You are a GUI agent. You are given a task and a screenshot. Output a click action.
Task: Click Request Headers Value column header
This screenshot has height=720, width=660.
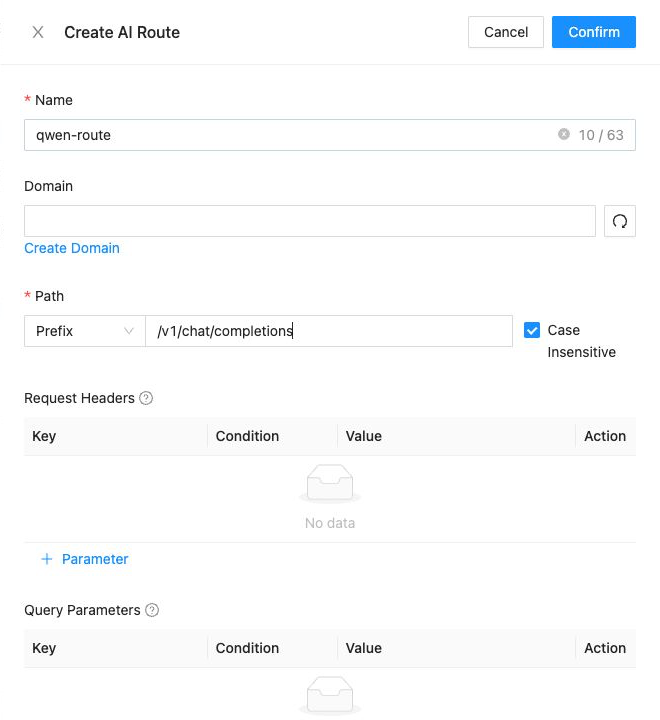(x=363, y=436)
